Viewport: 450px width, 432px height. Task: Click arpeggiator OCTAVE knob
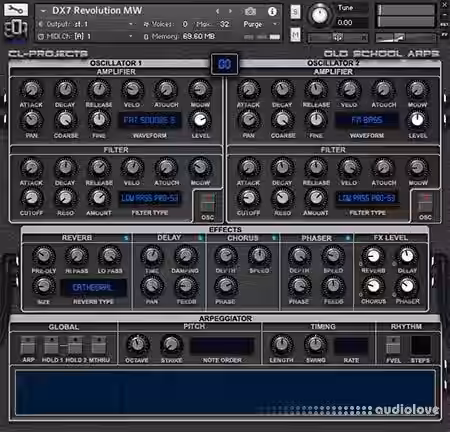137,345
